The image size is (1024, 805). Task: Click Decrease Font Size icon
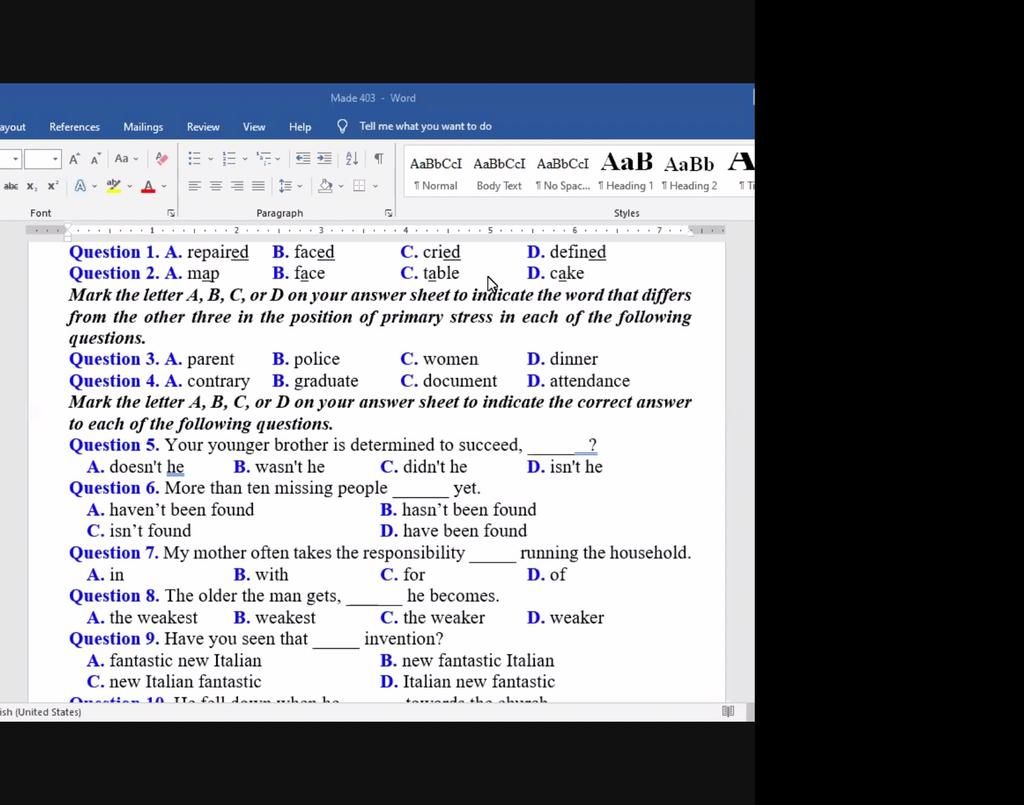click(95, 159)
